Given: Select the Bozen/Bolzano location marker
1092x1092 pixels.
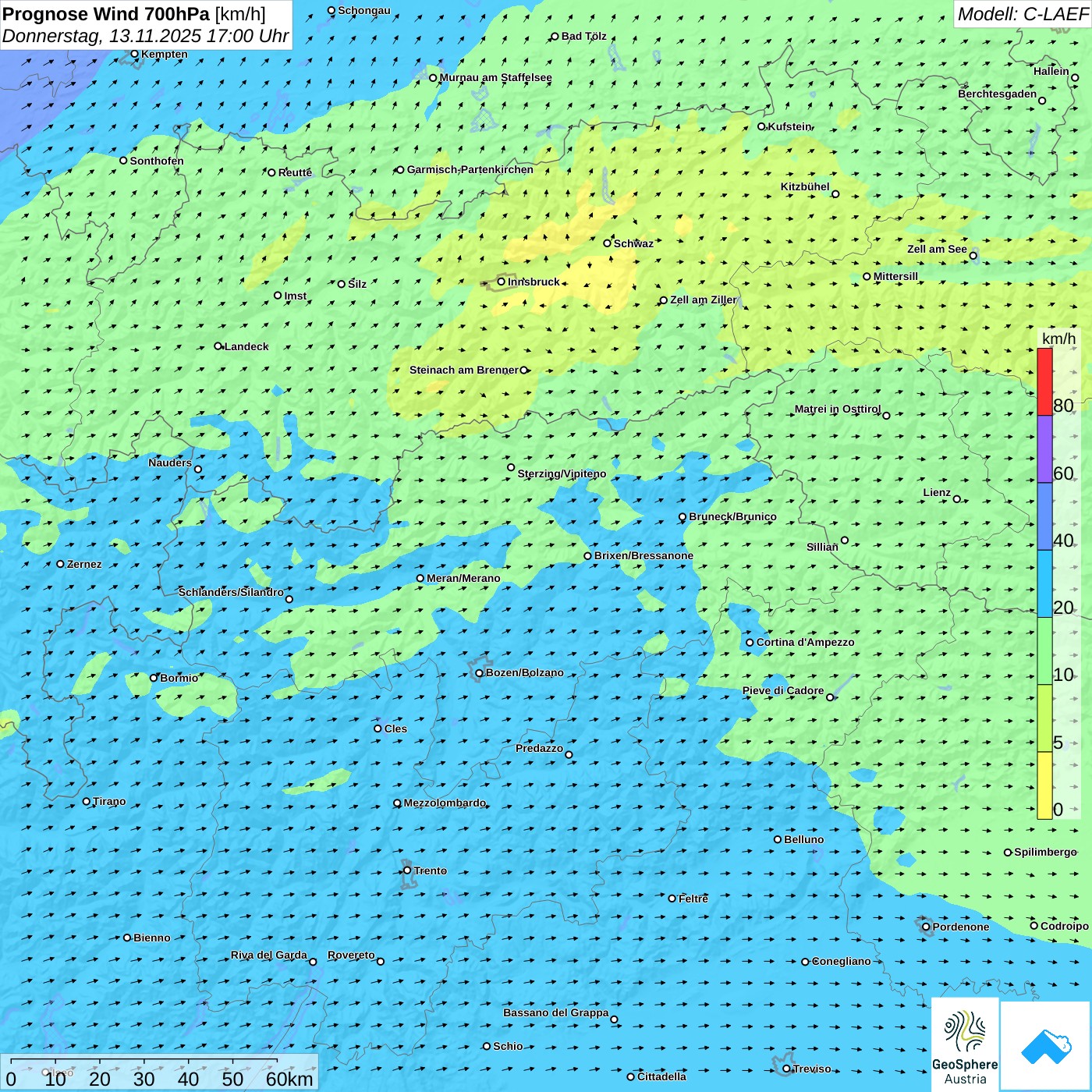Looking at the screenshot, I should coord(479,673).
